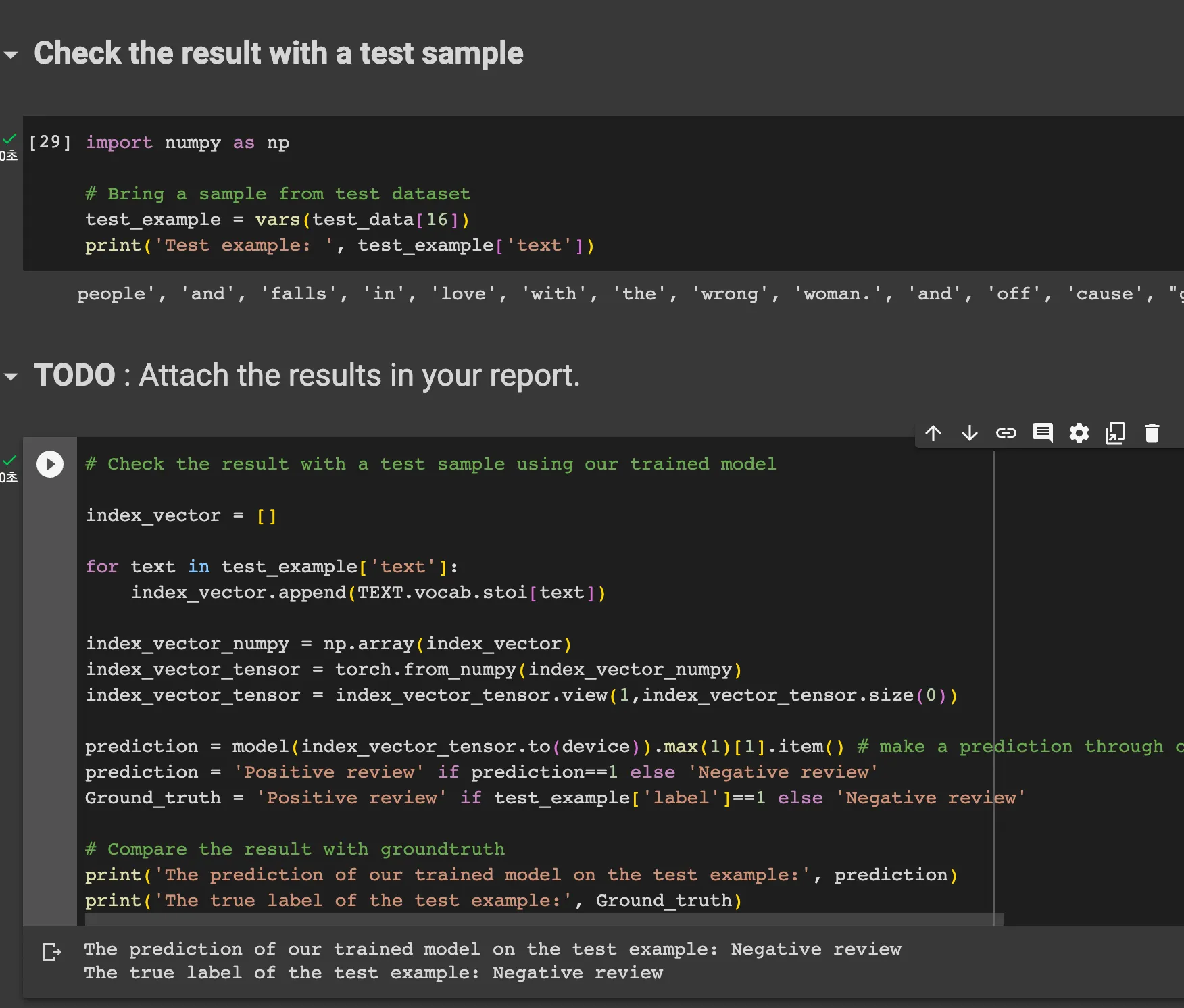
Task: Click the [29] execution count label
Action: point(50,142)
